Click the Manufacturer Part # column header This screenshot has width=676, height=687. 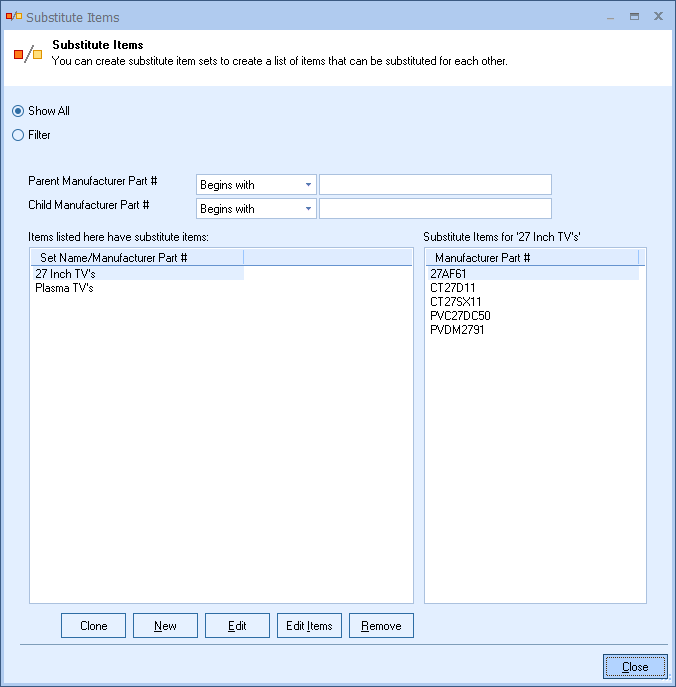tap(482, 257)
